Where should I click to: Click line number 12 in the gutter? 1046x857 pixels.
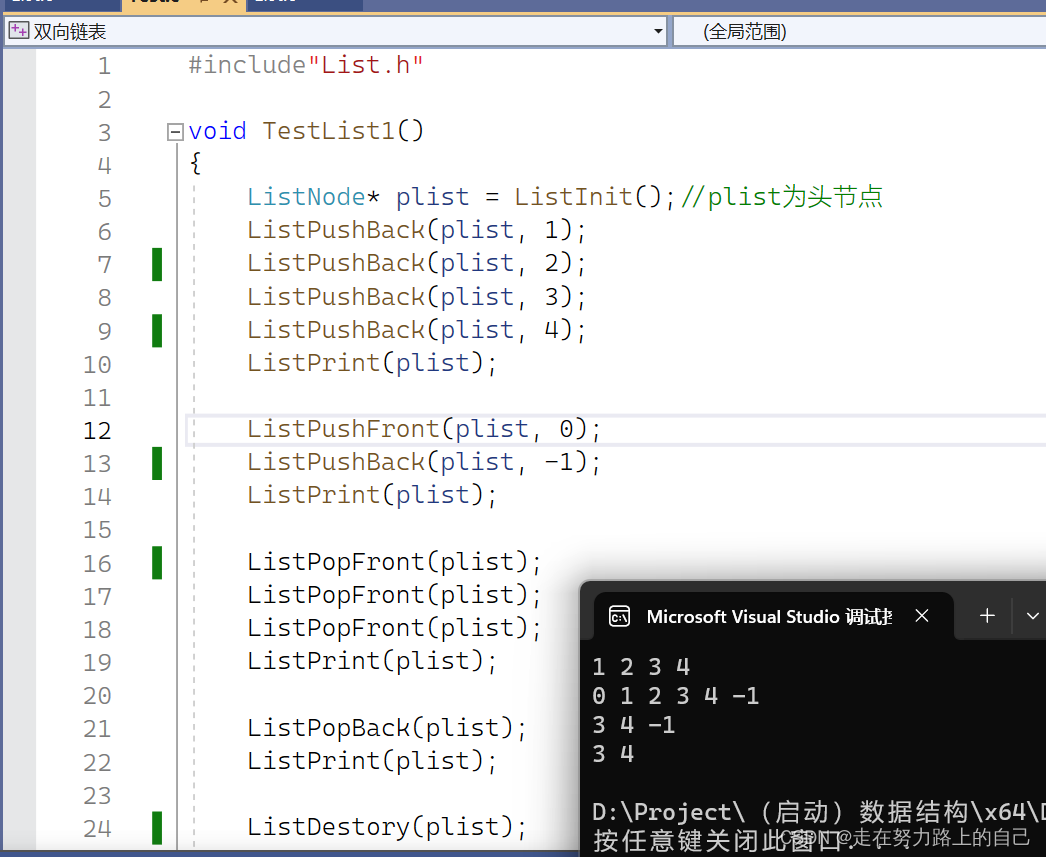[97, 431]
